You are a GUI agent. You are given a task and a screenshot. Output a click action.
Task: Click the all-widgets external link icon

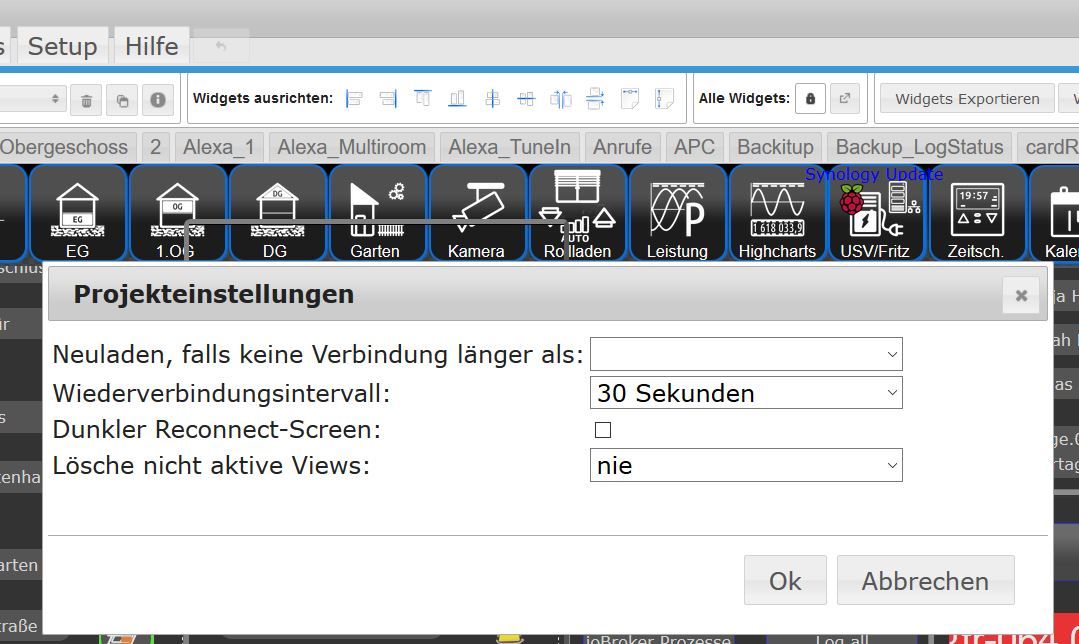[845, 99]
